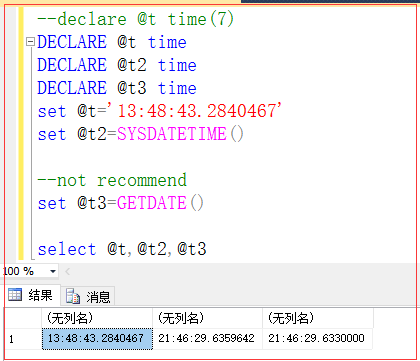Place cursor on line 'DECLARE @t time'
This screenshot has height=361, width=420.
(112, 42)
